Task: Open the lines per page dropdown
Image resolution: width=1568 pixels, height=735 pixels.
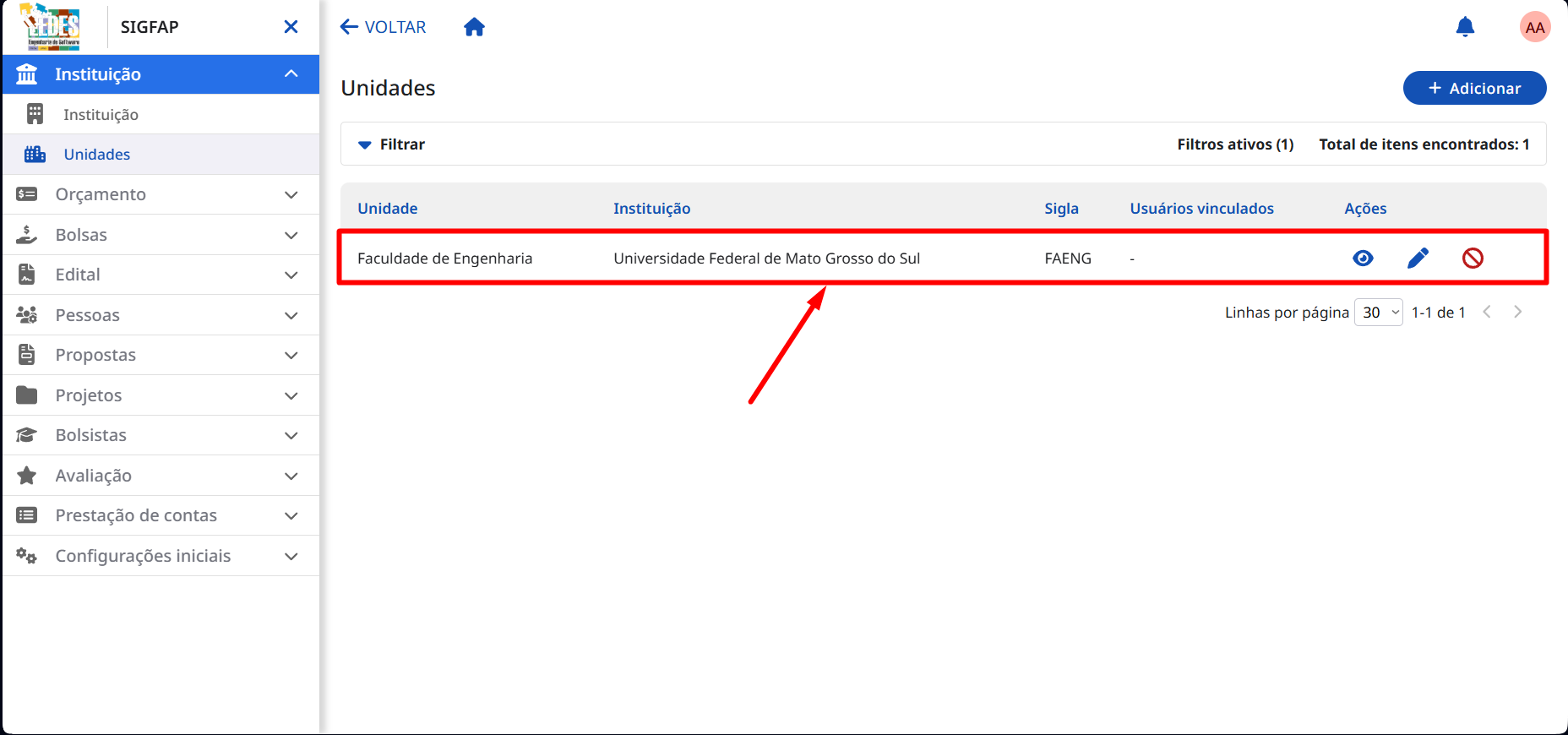Action: (1379, 313)
